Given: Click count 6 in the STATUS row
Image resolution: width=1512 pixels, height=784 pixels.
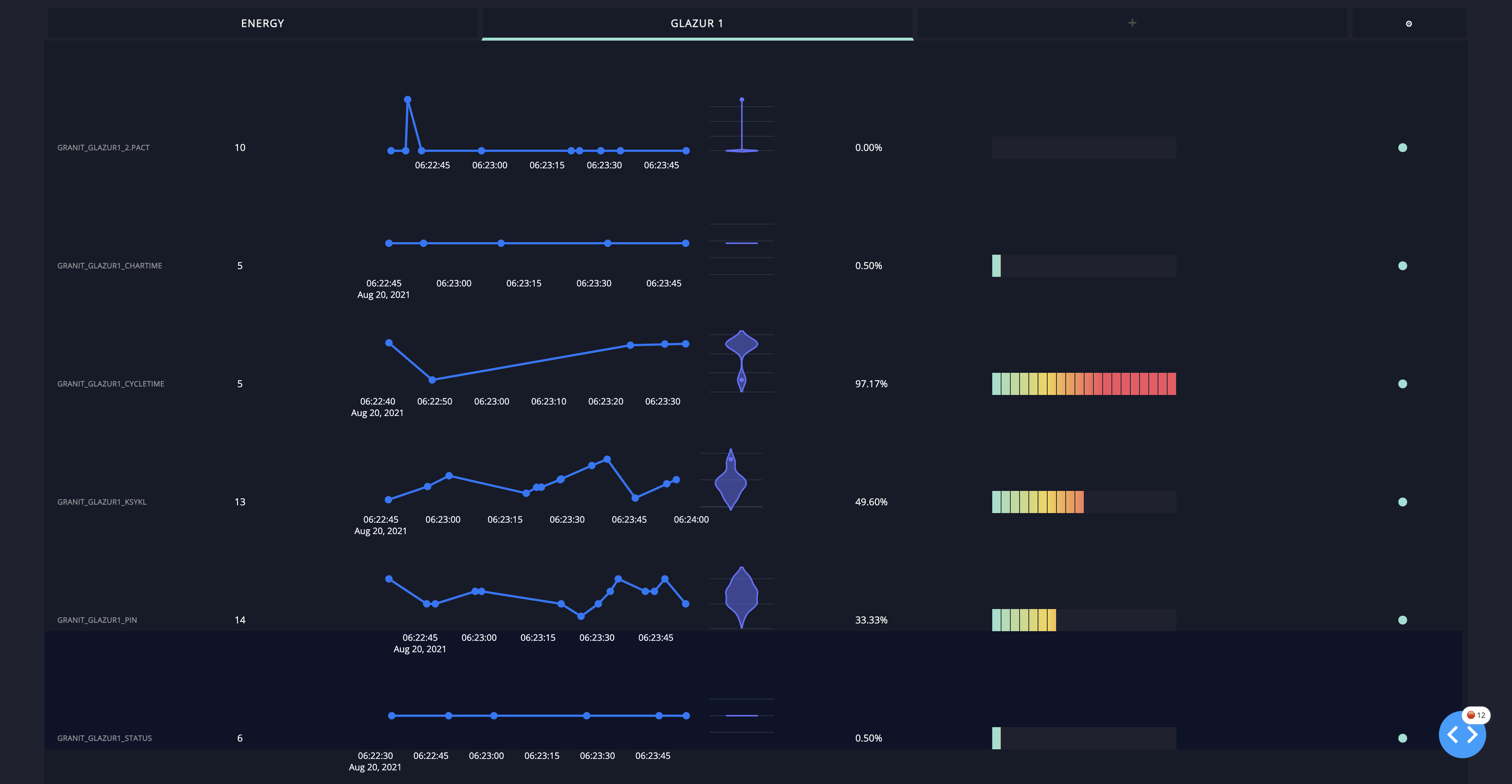Looking at the screenshot, I should [x=240, y=737].
